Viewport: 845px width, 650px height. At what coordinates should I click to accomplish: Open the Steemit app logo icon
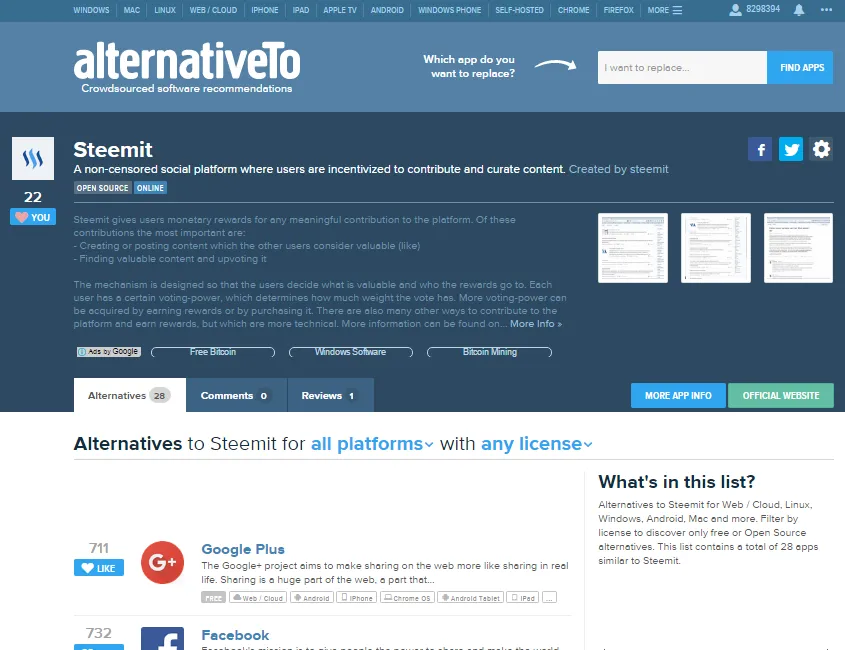(x=33, y=158)
